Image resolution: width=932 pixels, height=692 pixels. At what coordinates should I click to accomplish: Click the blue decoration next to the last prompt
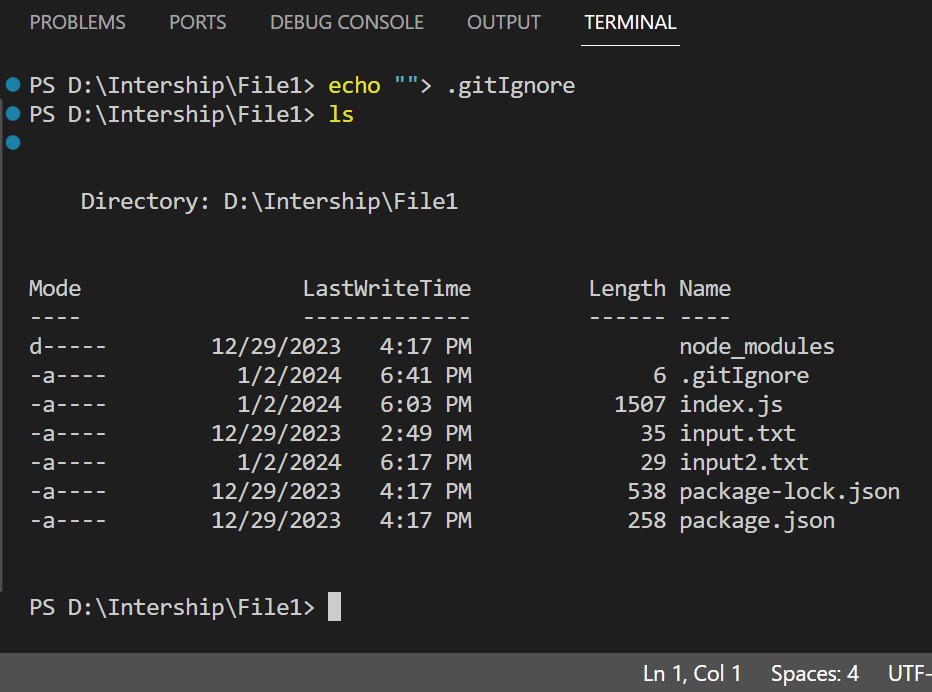click(12, 143)
